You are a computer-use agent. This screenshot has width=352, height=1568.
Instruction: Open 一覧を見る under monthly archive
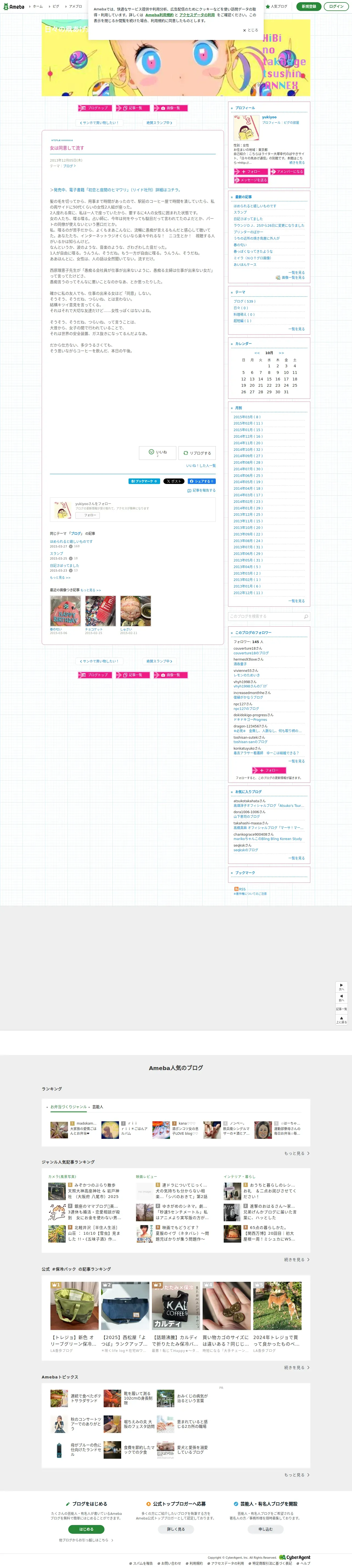(297, 601)
